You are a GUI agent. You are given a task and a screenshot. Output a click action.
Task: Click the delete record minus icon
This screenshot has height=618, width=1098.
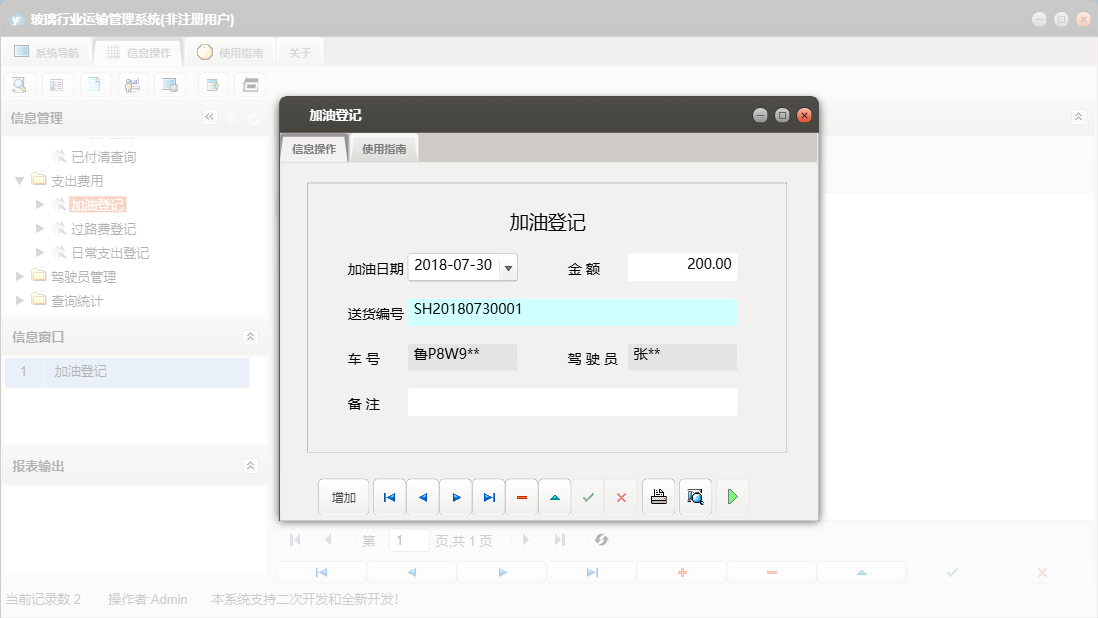click(521, 496)
